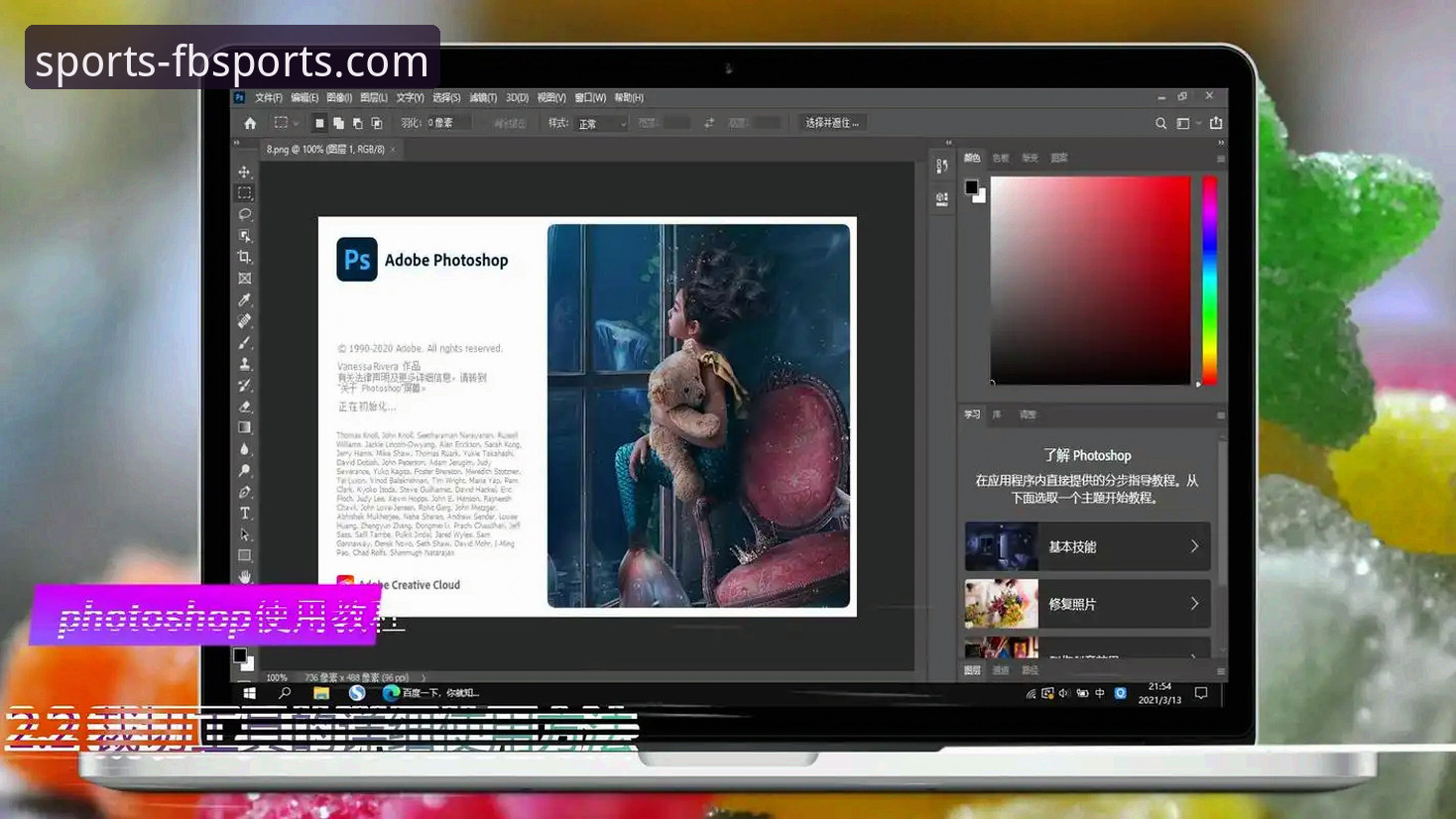This screenshot has height=819, width=1456.
Task: Select the Crop tool
Action: pos(245,257)
